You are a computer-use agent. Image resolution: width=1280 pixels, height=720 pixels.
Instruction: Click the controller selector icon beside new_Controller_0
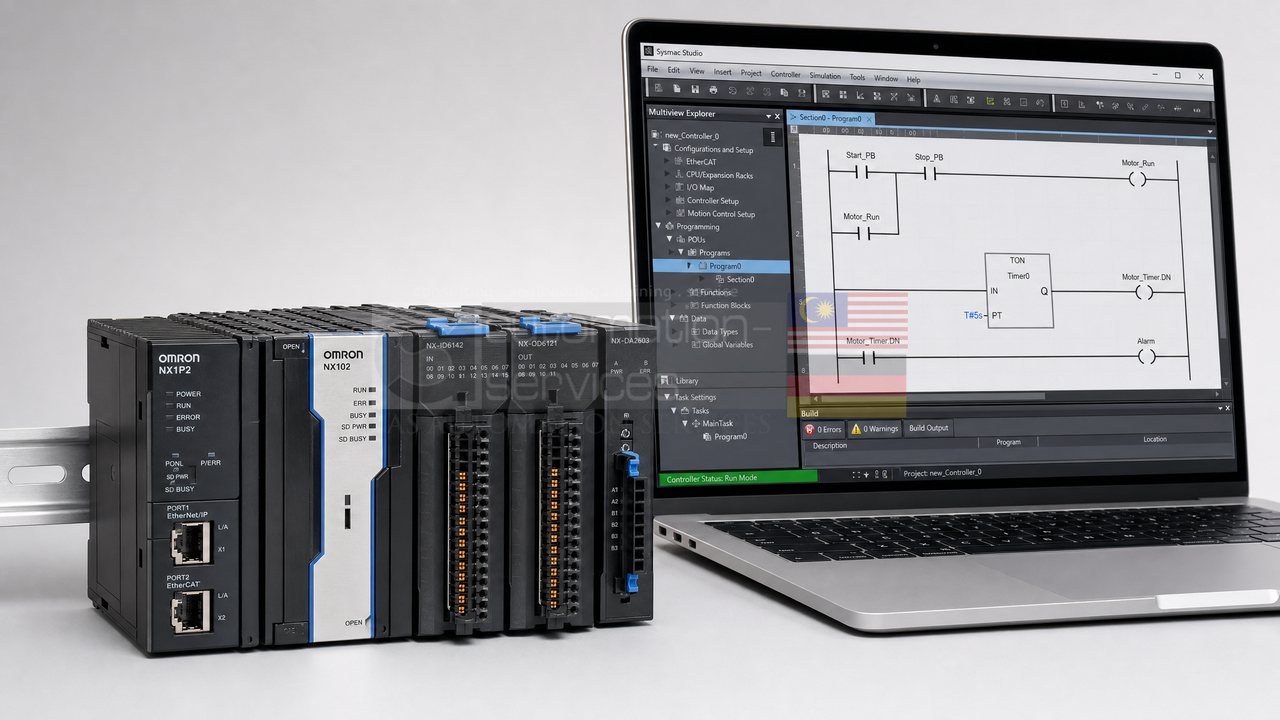pos(773,136)
